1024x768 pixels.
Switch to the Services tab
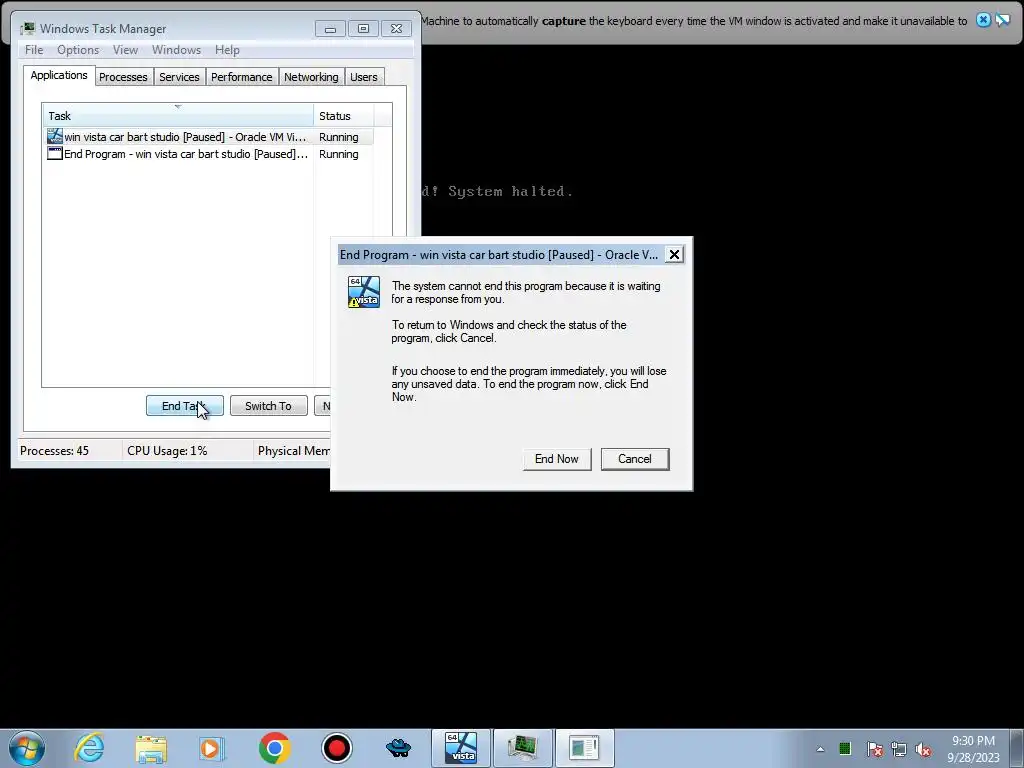[180, 77]
